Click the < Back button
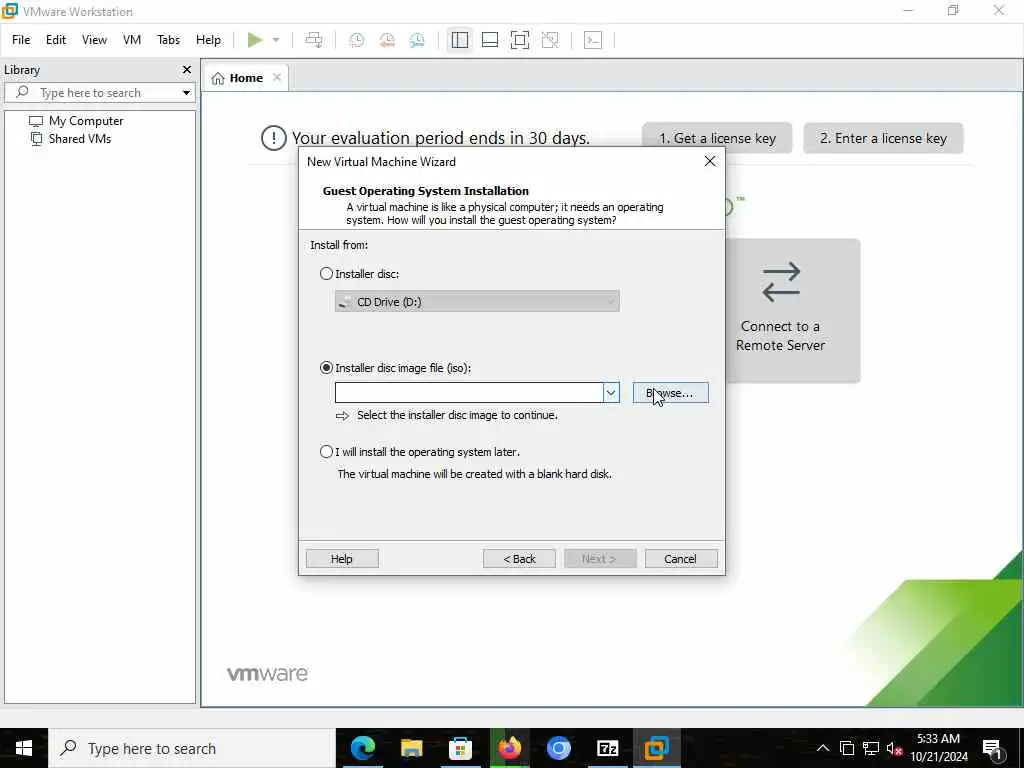Viewport: 1024px width, 768px height. pyautogui.click(x=519, y=558)
